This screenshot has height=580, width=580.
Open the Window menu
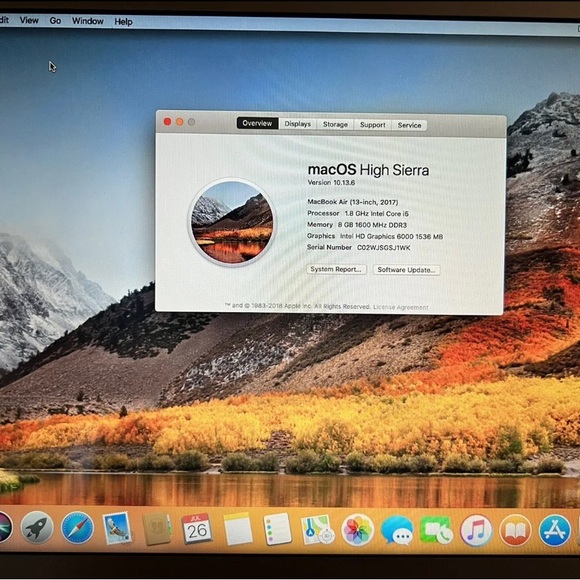(88, 21)
